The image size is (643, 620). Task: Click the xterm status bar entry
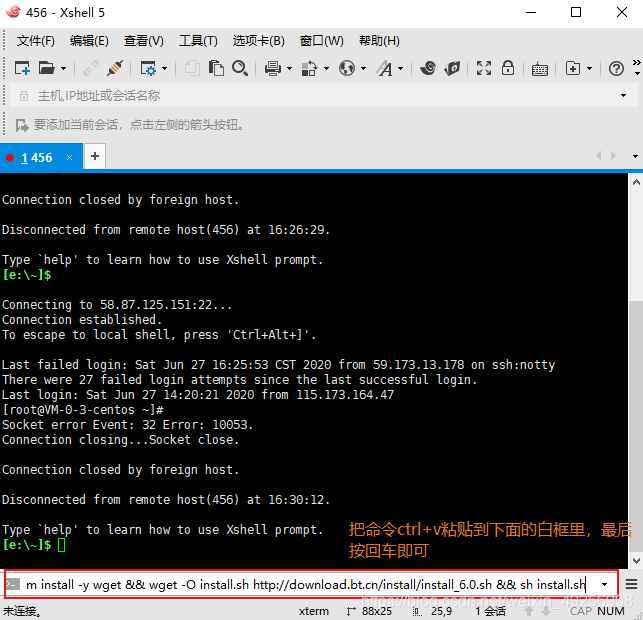(x=314, y=611)
